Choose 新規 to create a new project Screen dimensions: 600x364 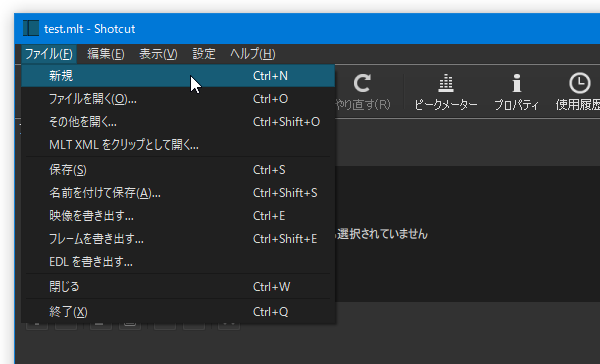point(178,76)
